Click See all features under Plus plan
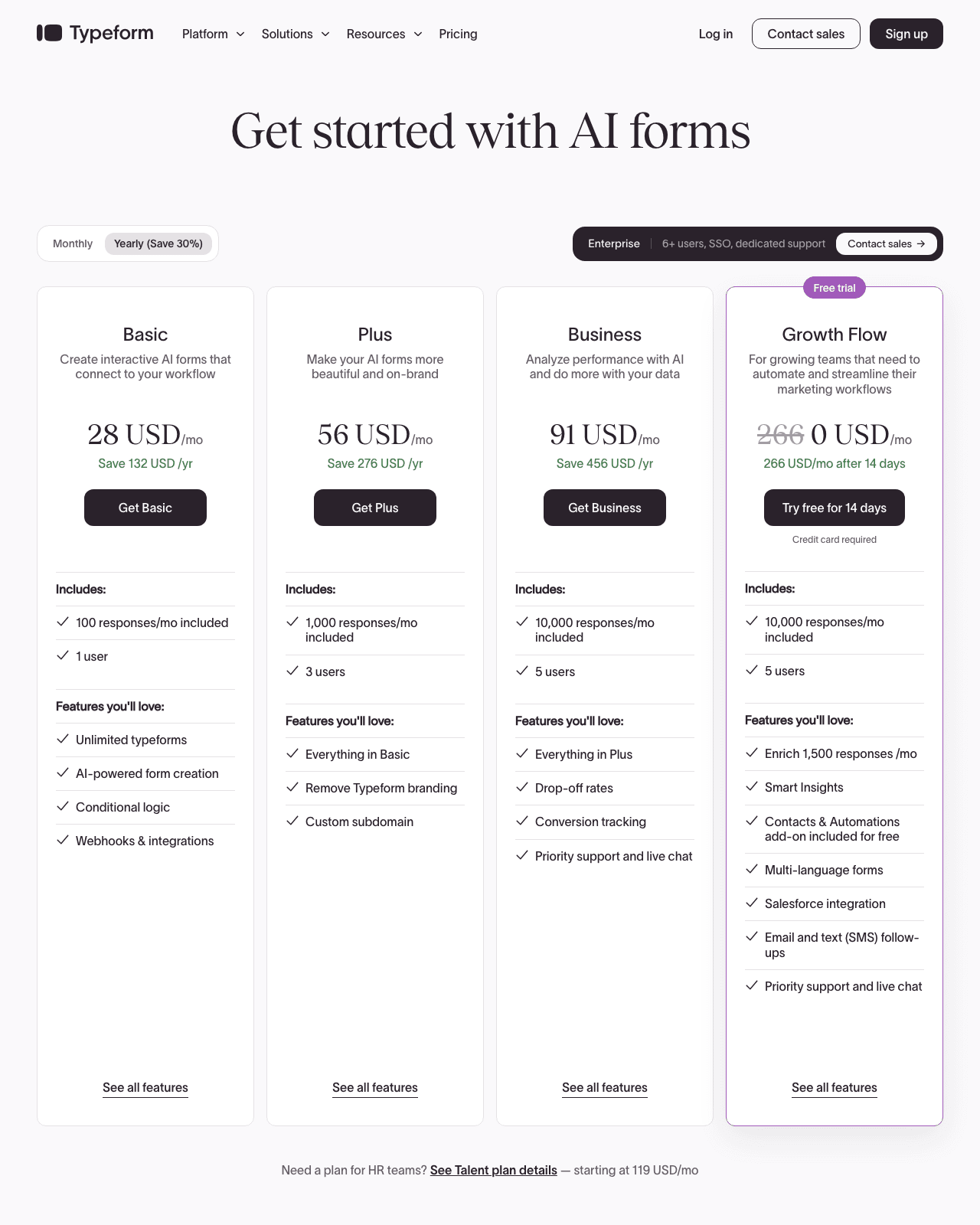Image resolution: width=980 pixels, height=1225 pixels. [375, 1088]
